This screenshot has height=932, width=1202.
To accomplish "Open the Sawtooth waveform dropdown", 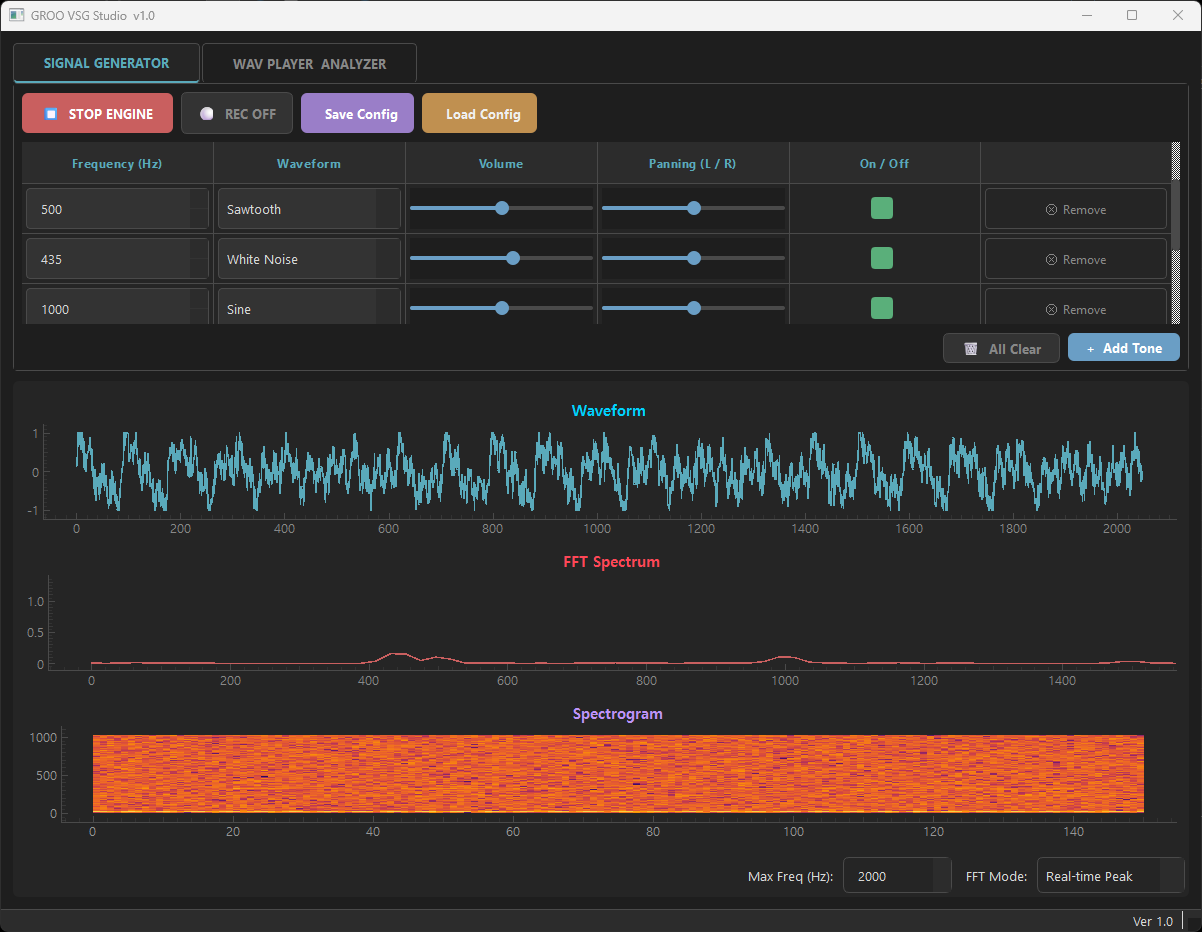I will pyautogui.click(x=308, y=209).
